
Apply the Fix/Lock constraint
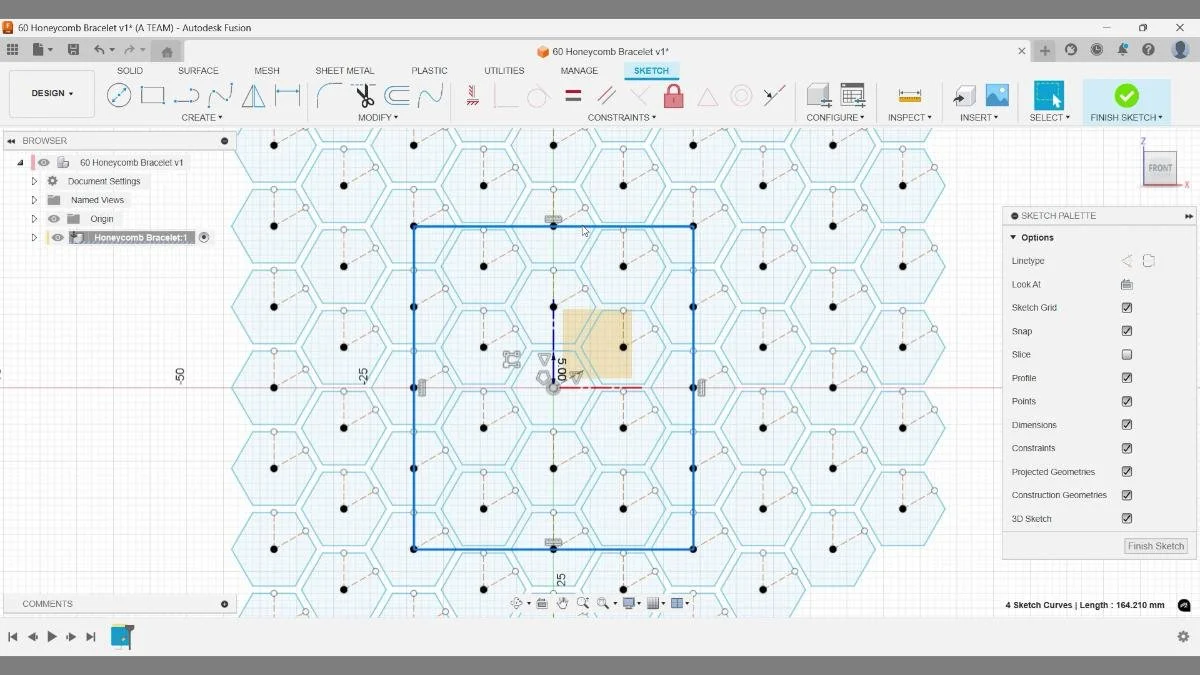pos(674,96)
